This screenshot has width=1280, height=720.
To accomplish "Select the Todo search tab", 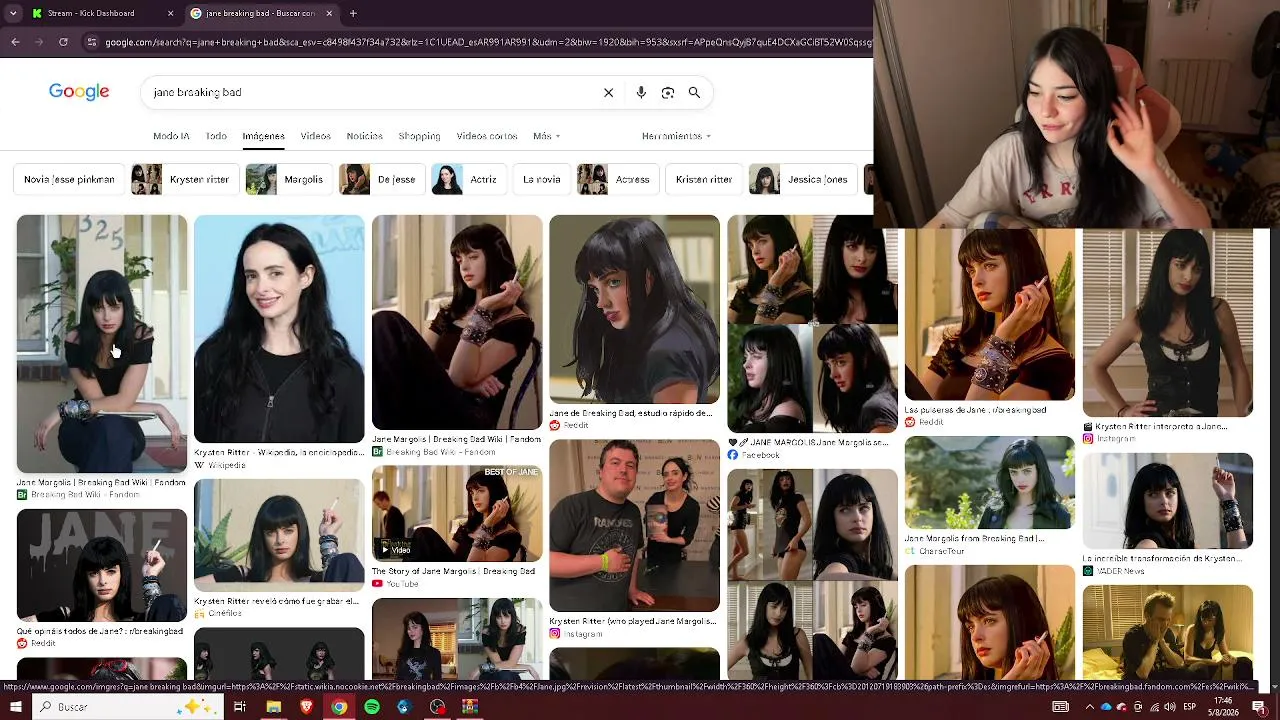I will click(216, 136).
